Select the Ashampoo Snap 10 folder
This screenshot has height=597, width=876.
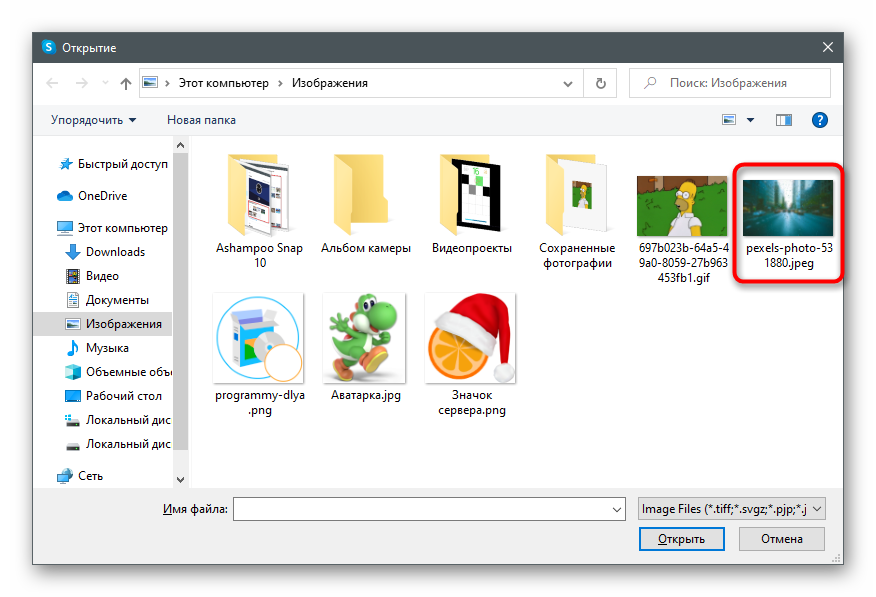click(x=259, y=211)
